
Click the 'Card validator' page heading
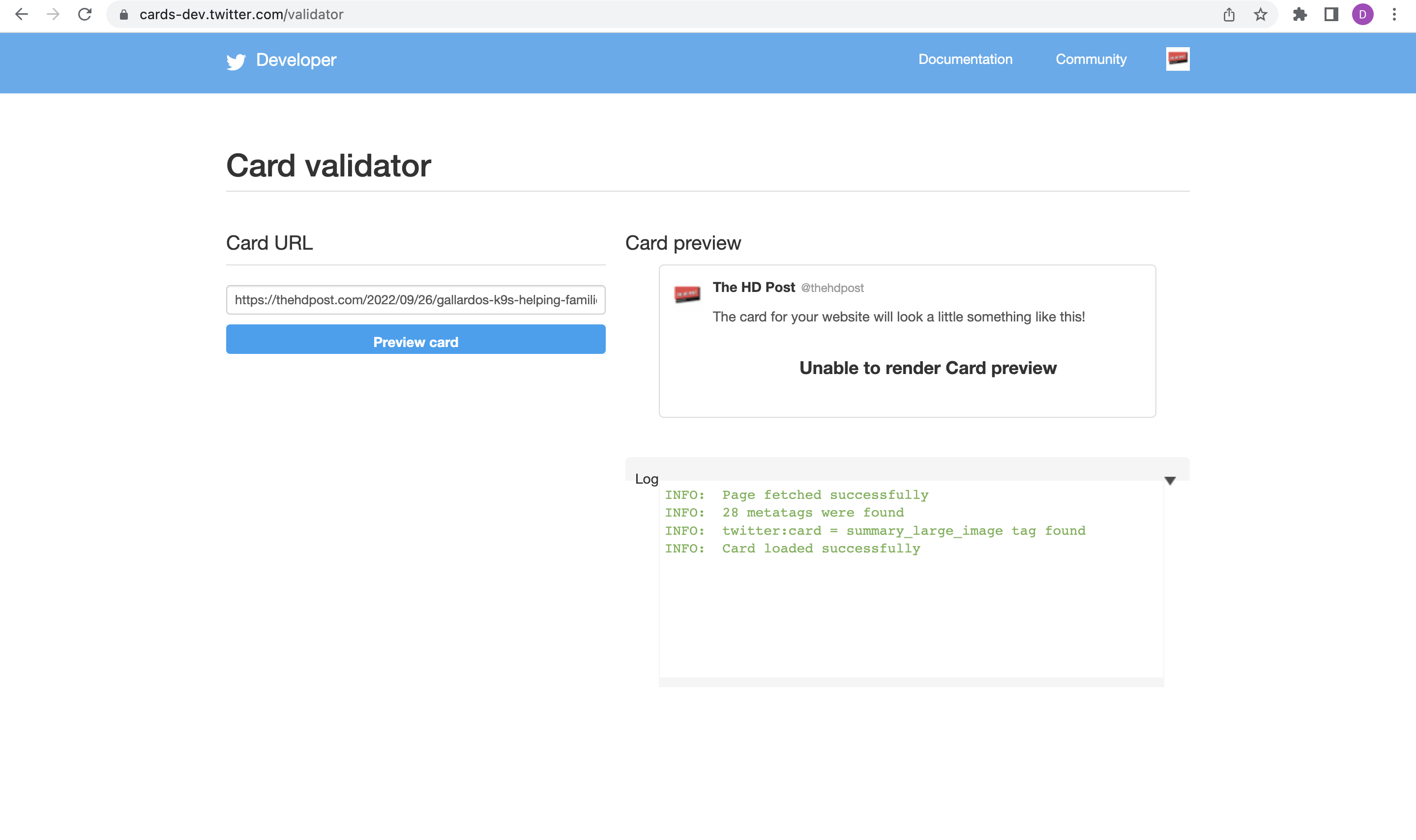click(328, 166)
